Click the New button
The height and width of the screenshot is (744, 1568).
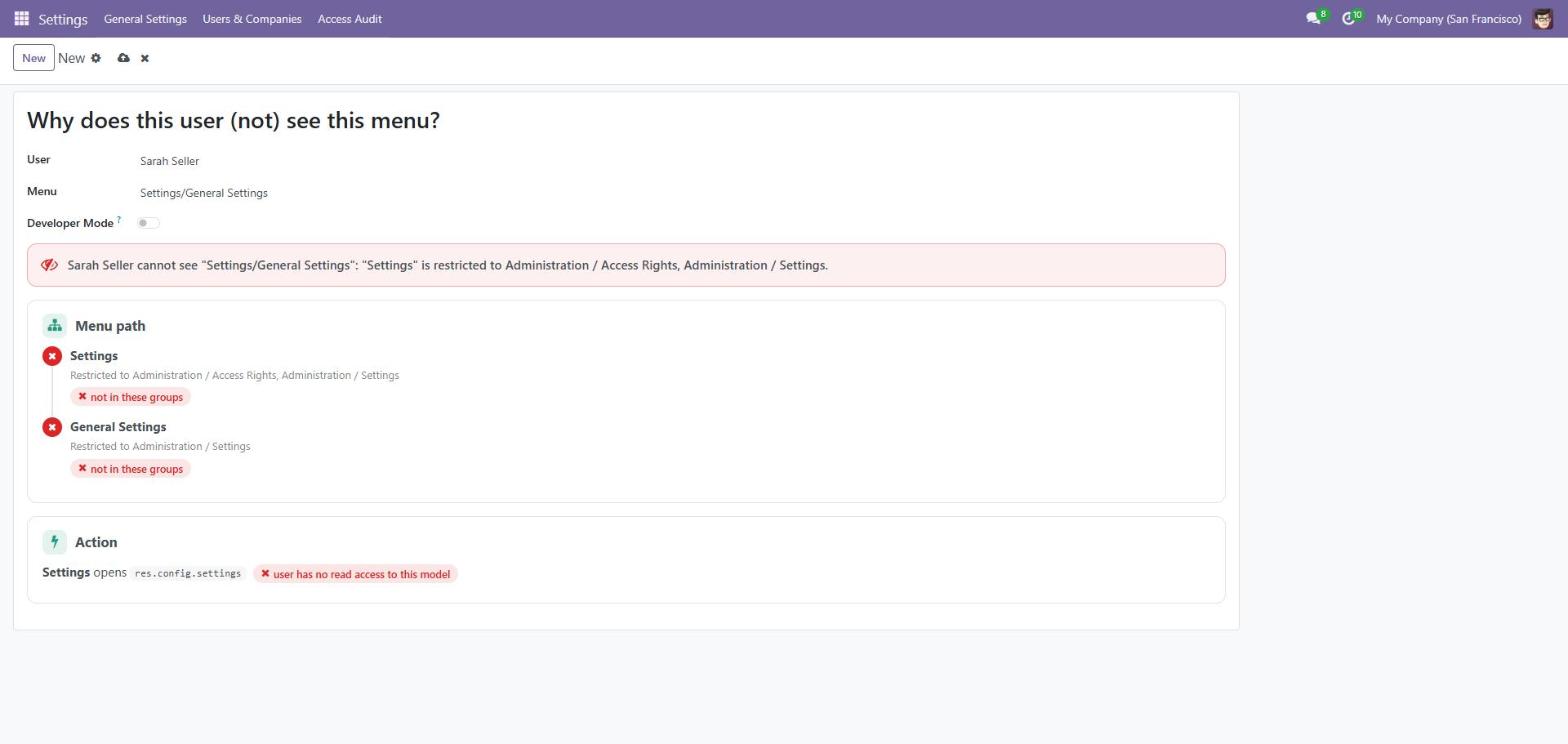click(34, 58)
